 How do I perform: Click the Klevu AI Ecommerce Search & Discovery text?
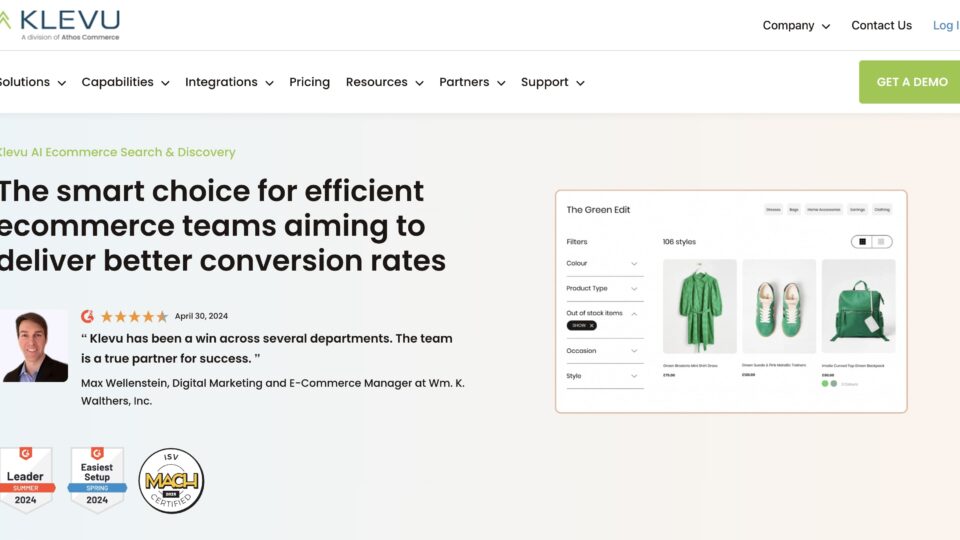(x=117, y=152)
